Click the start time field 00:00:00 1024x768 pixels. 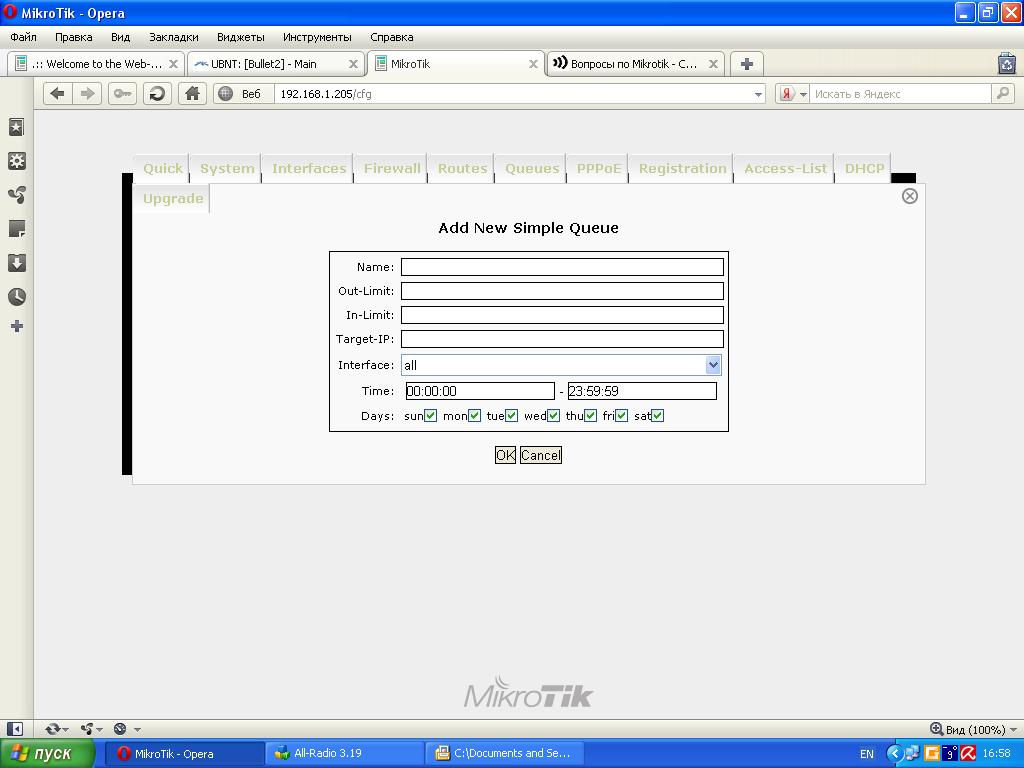tap(480, 391)
